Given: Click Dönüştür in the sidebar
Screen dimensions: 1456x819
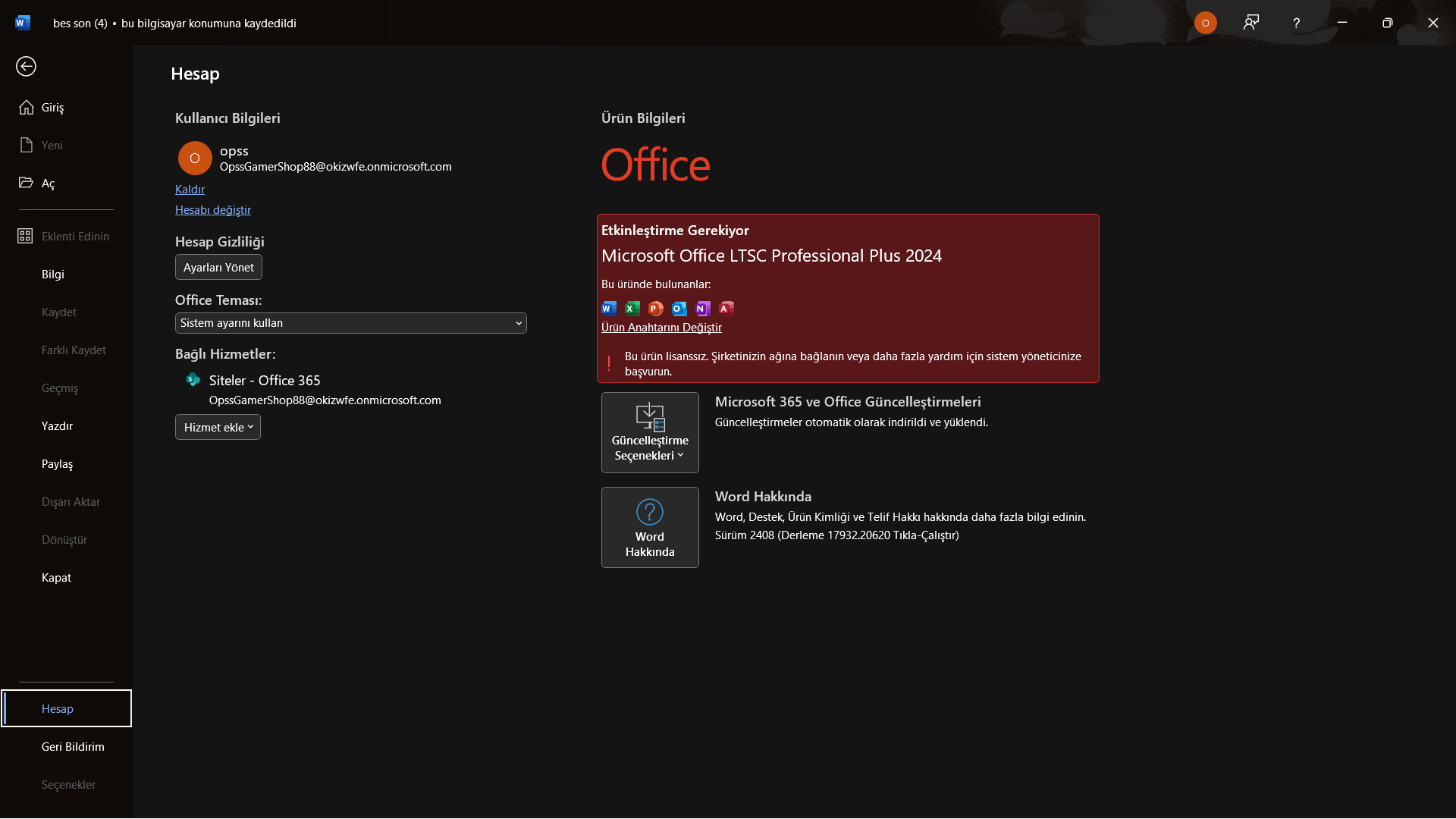Looking at the screenshot, I should coord(66,540).
